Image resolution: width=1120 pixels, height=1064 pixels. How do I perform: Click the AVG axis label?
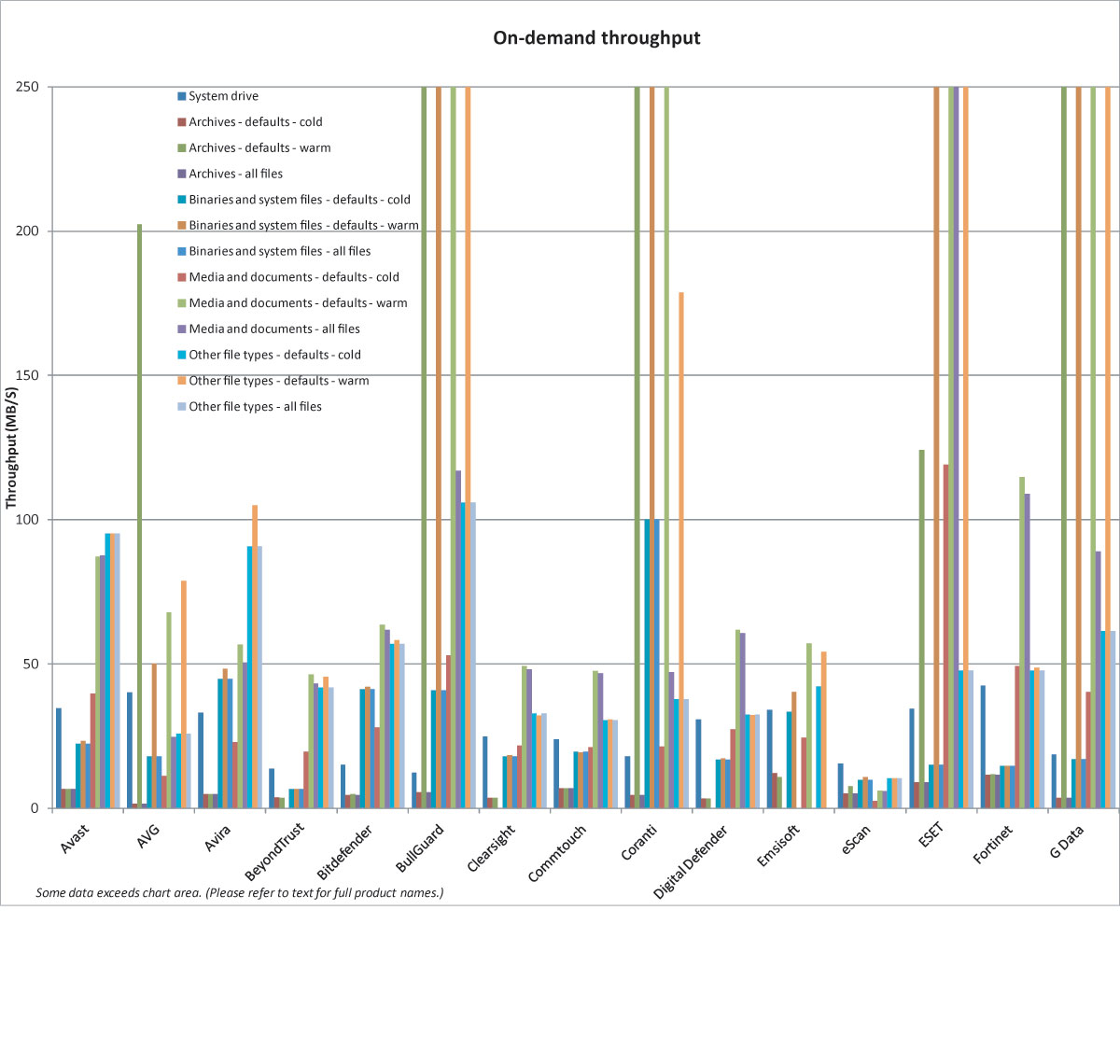[x=148, y=836]
